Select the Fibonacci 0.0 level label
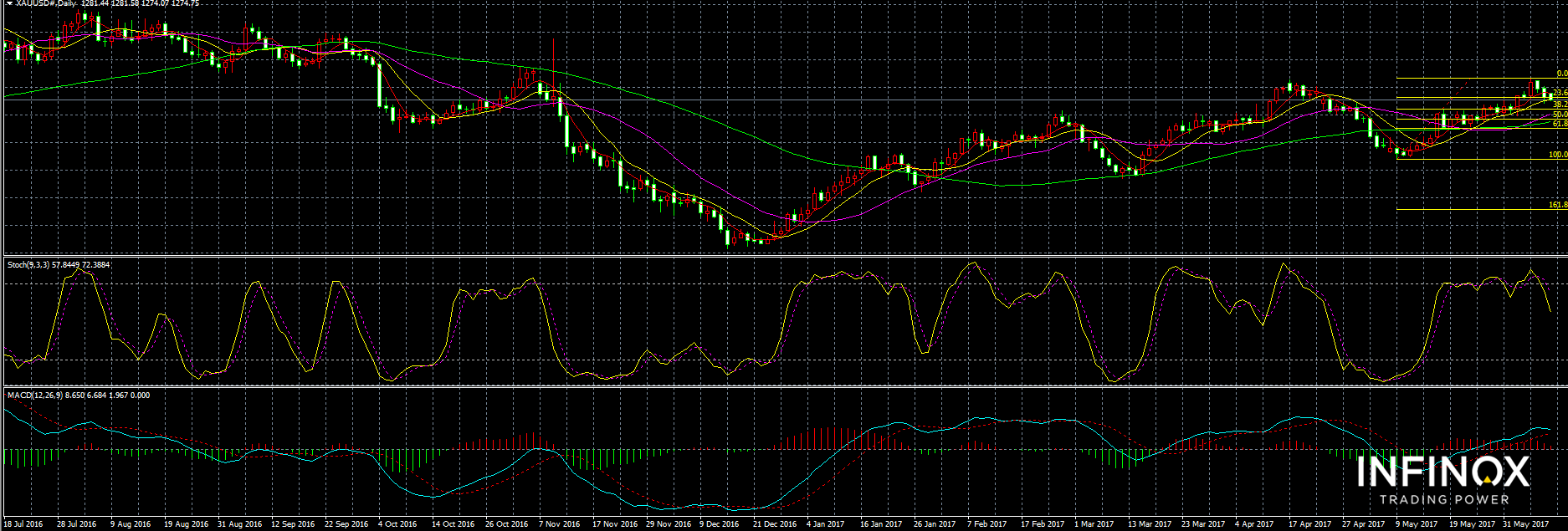This screenshot has width=1568, height=531. click(1560, 74)
